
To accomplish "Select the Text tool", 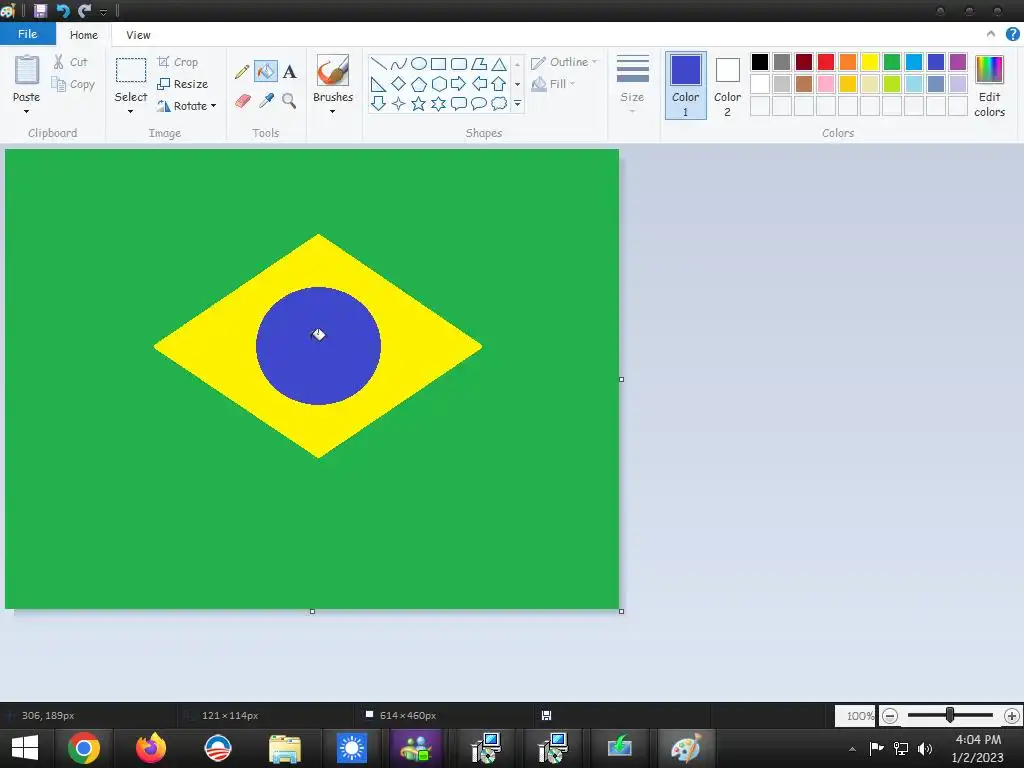I will (x=289, y=71).
